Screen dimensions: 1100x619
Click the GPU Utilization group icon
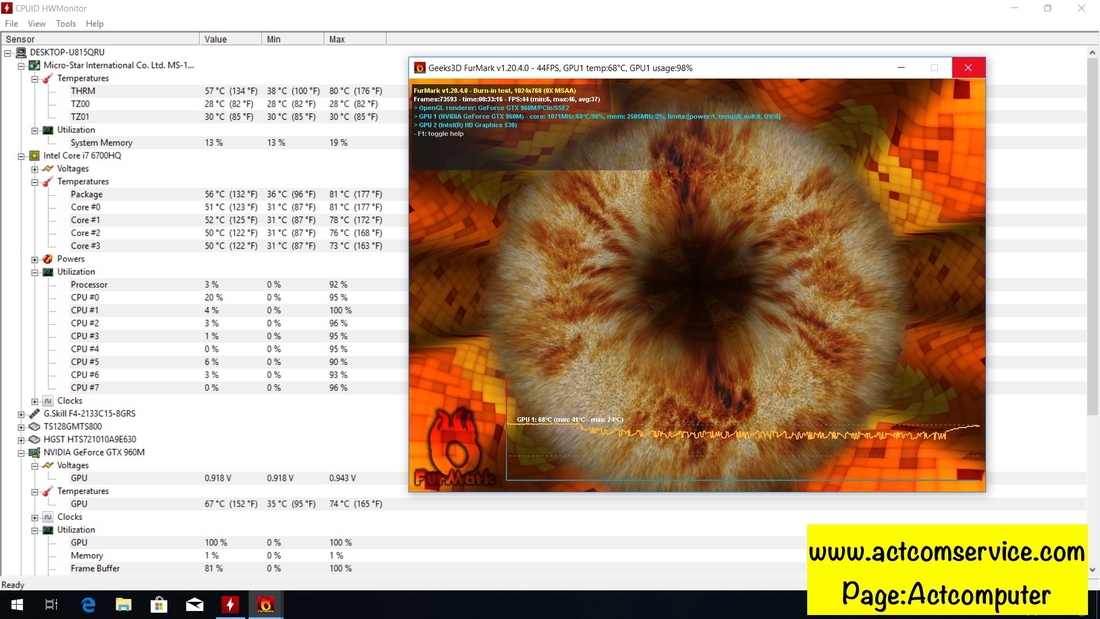coord(48,530)
